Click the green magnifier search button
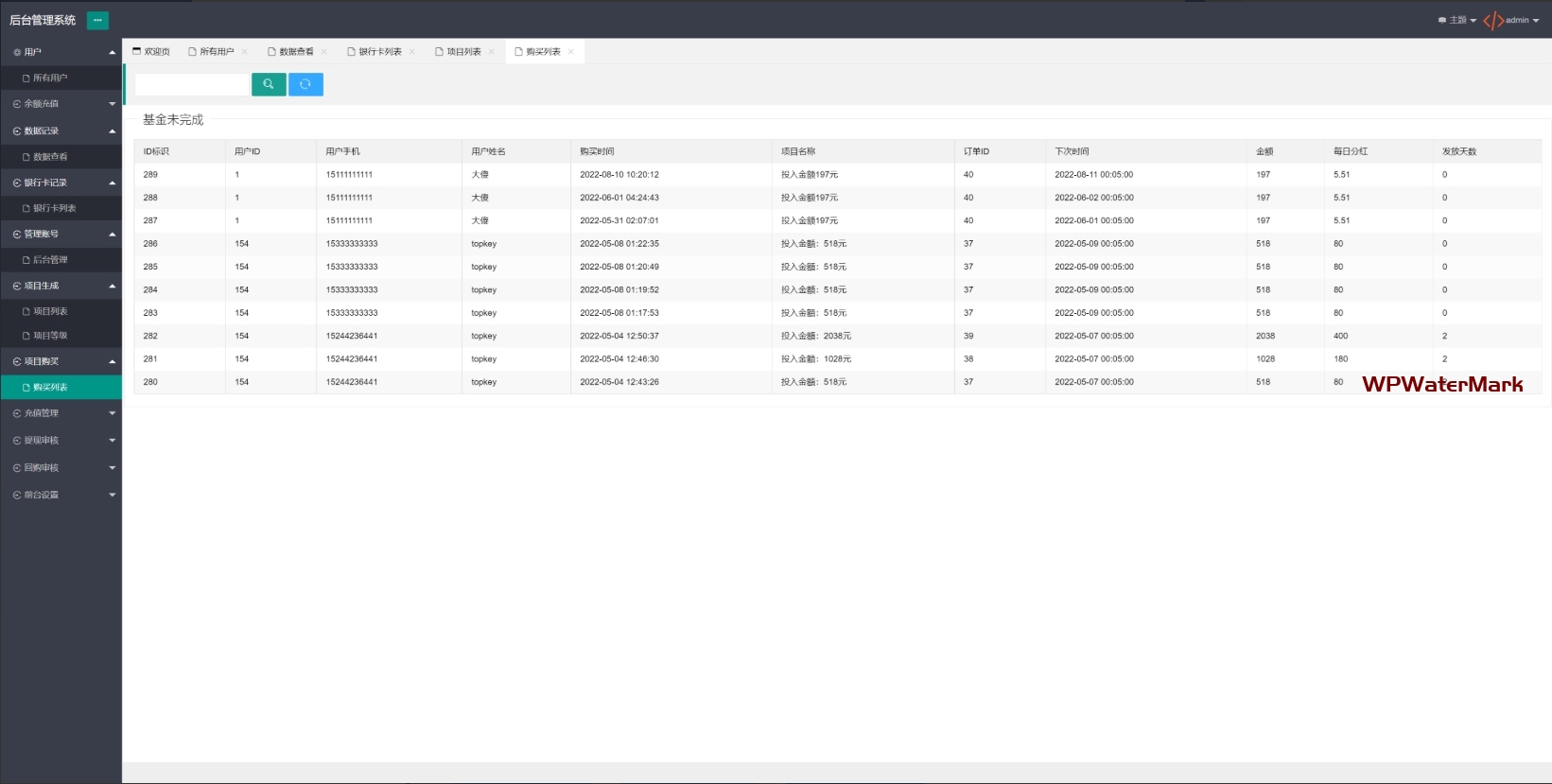Image resolution: width=1552 pixels, height=784 pixels. [269, 84]
